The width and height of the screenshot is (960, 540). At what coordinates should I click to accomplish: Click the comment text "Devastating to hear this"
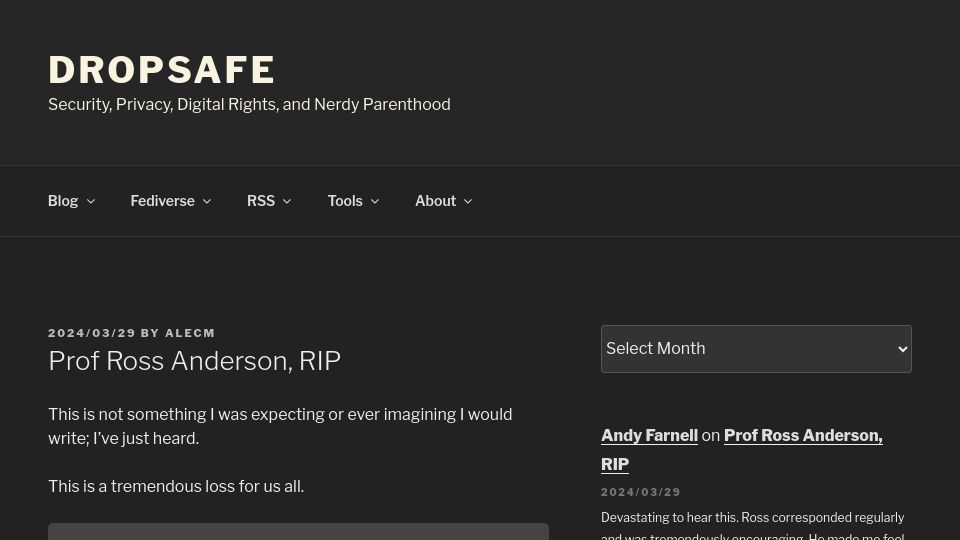[669, 517]
